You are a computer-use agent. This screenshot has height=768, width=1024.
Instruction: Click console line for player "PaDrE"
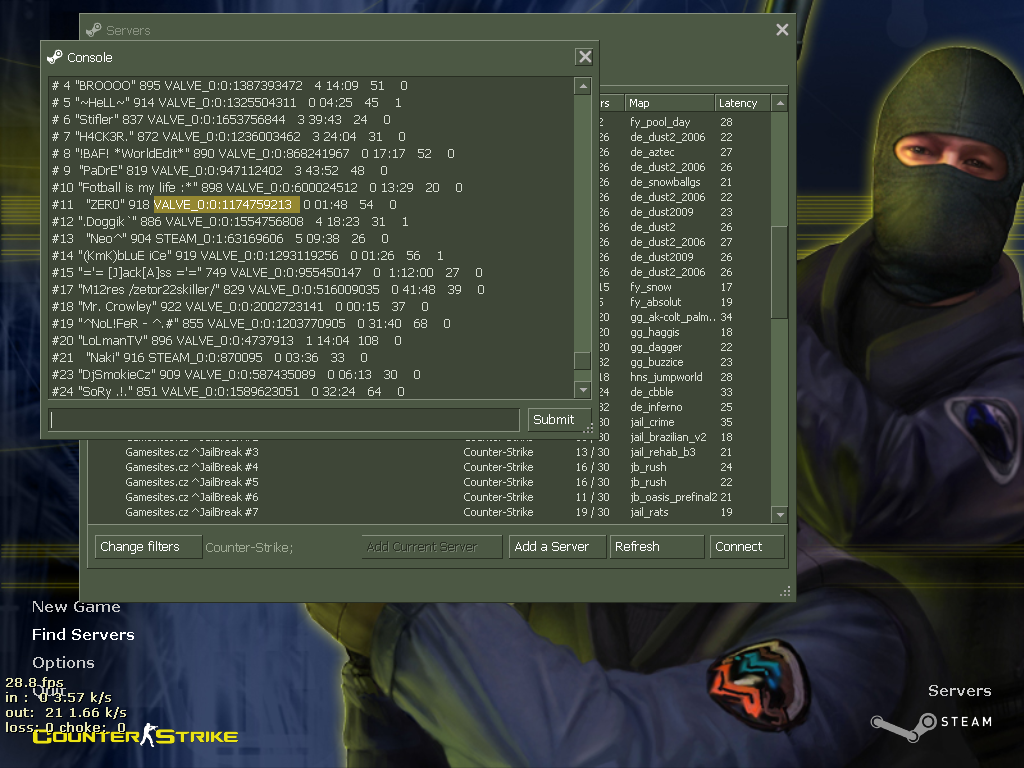220,170
